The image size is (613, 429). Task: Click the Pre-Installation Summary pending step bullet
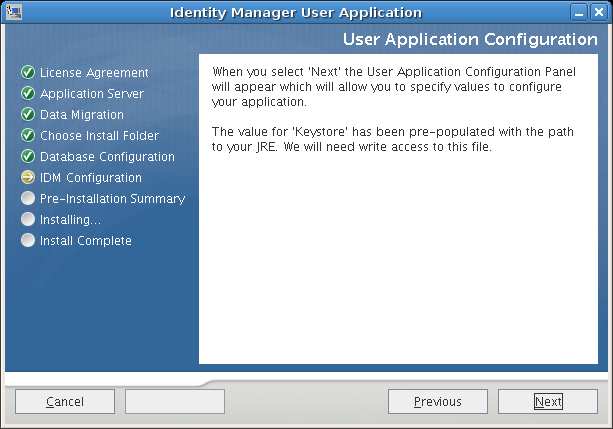(x=28, y=199)
